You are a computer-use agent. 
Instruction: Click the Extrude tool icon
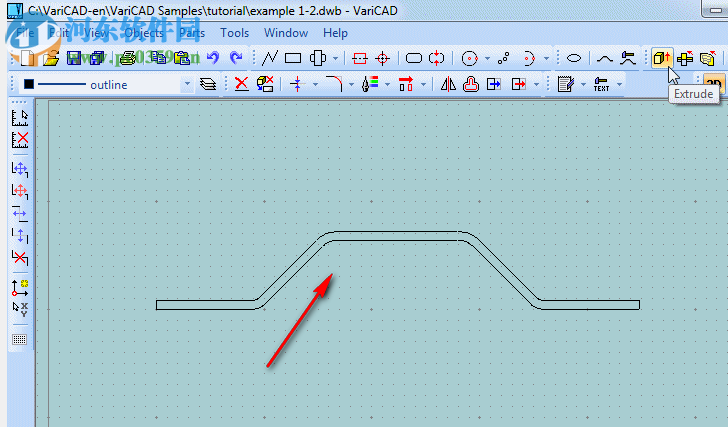click(662, 58)
